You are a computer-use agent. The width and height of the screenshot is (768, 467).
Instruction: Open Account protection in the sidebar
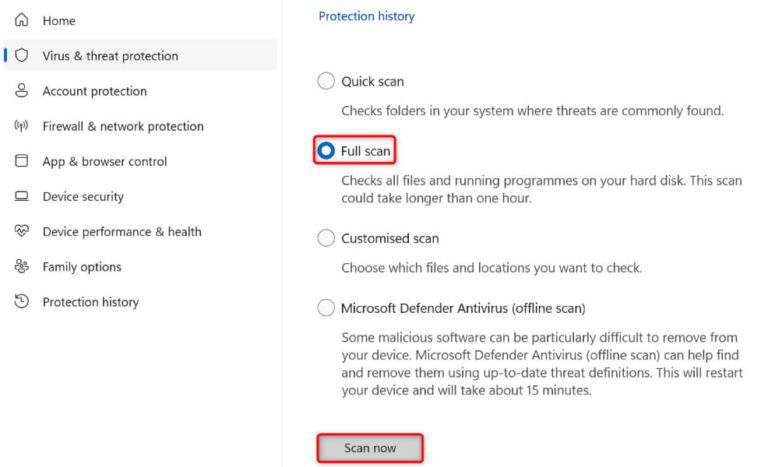(x=94, y=91)
